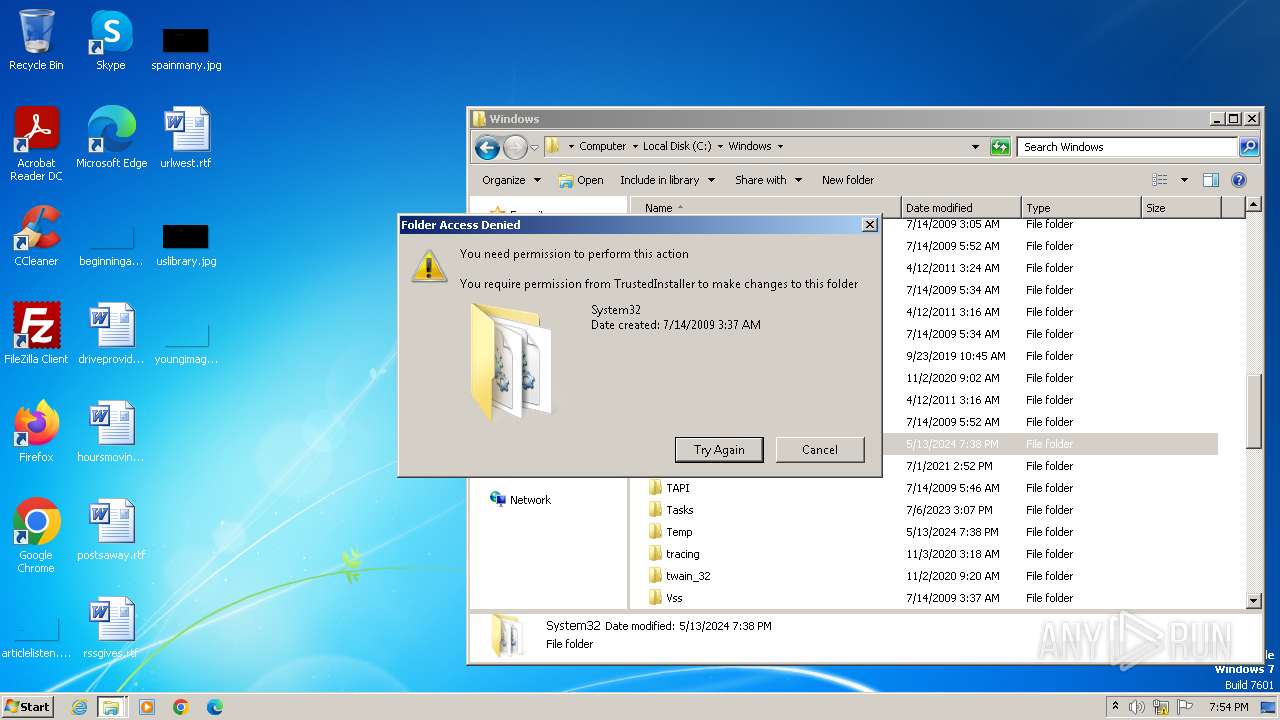
Task: Select the Vss folder row
Action: pyautogui.click(x=932, y=598)
